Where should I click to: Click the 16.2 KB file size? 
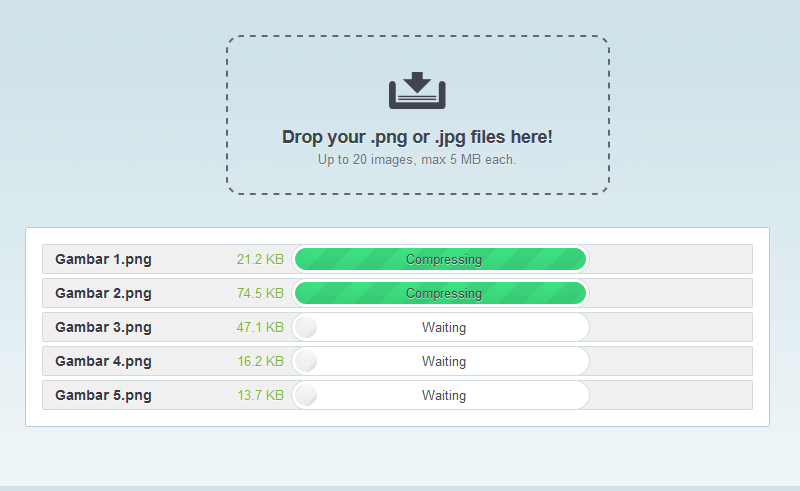pos(260,361)
